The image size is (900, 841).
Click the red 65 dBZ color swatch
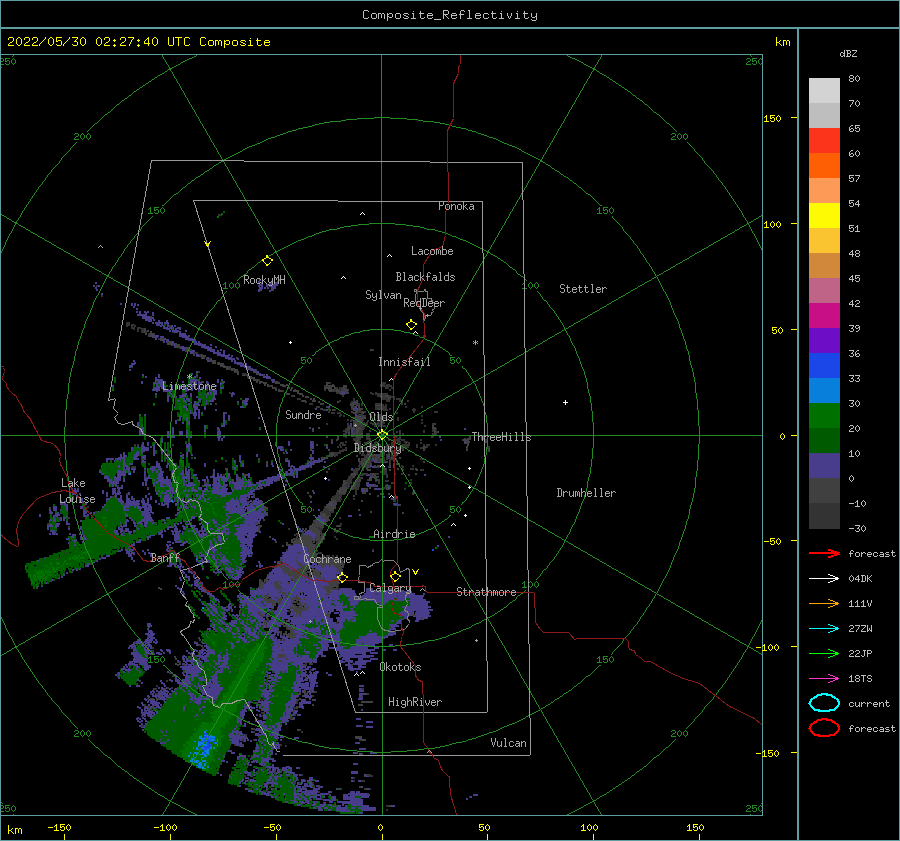click(824, 141)
